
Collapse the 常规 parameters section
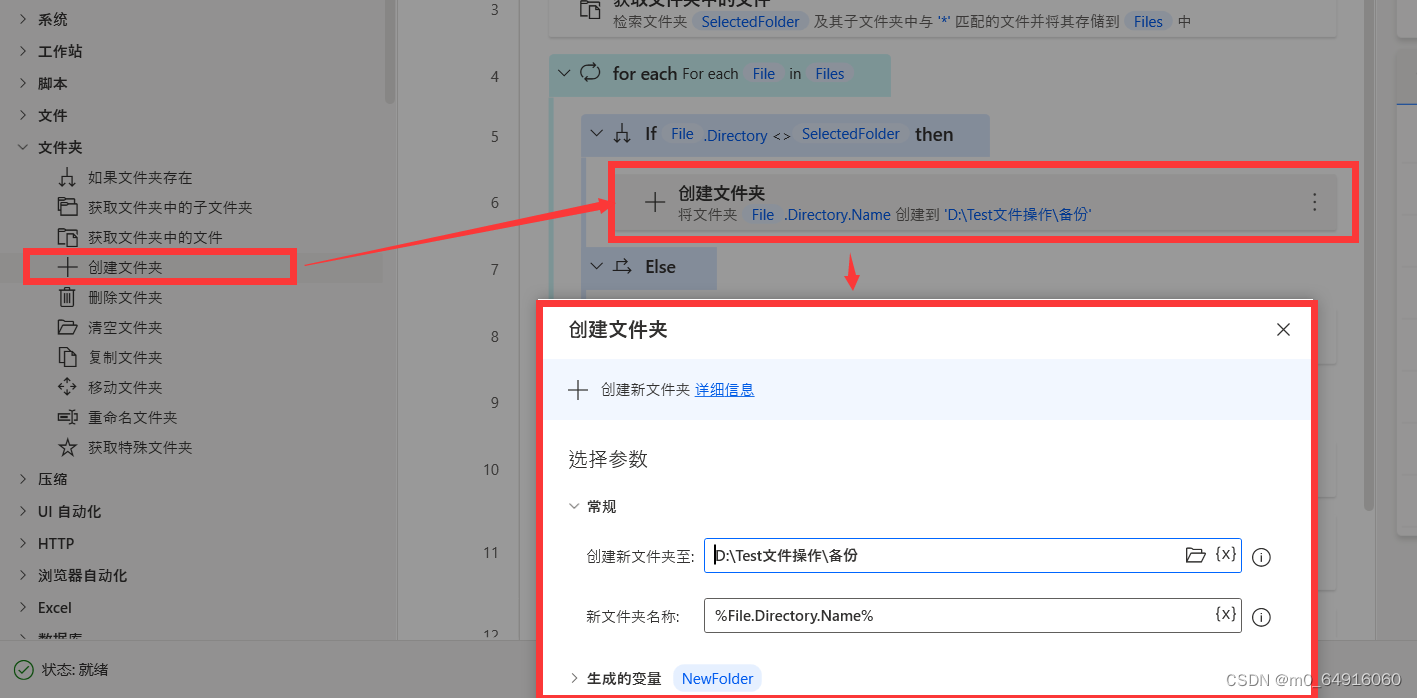pos(575,506)
